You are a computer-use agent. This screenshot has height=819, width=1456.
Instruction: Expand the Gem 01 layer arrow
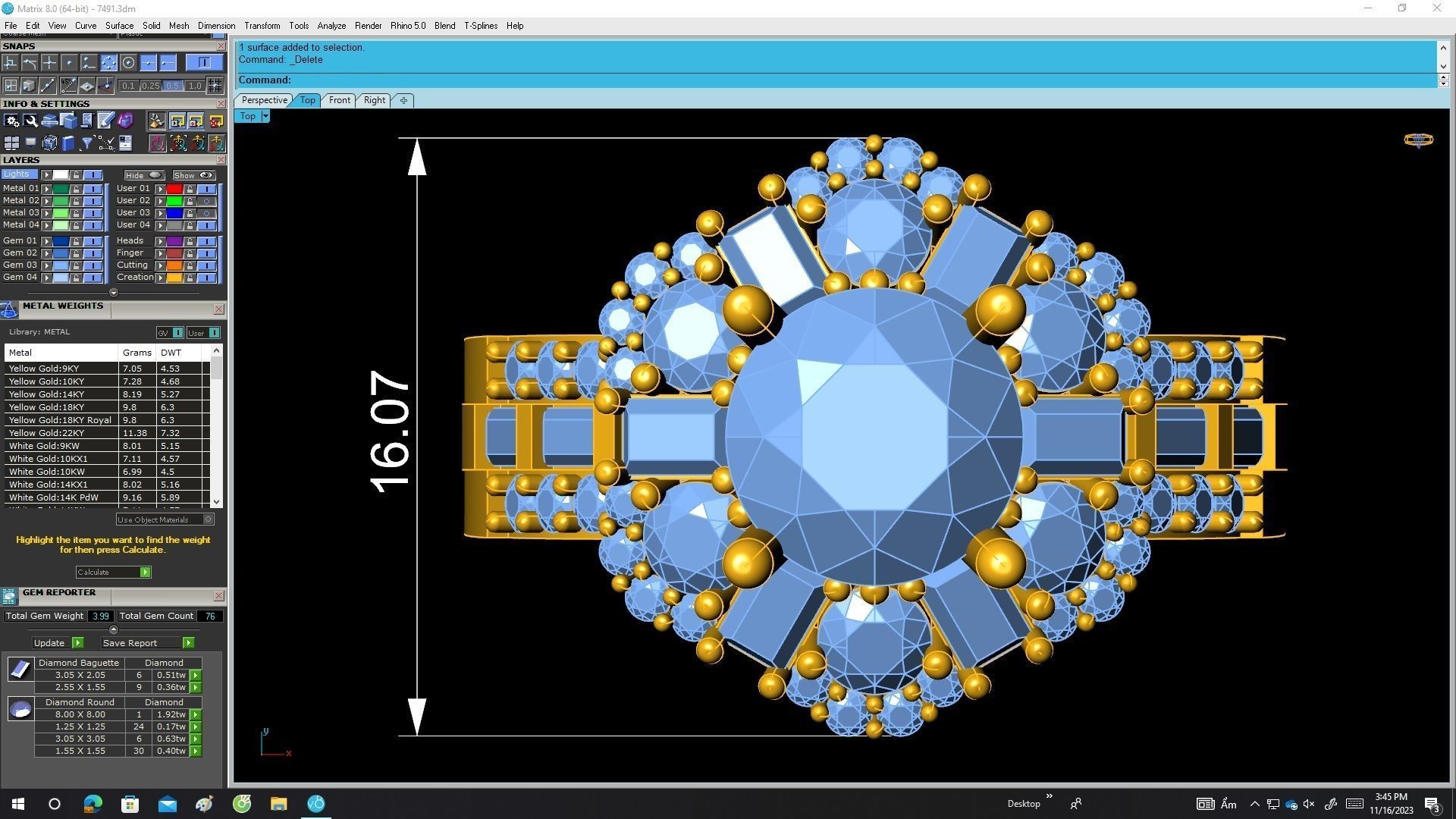(x=47, y=241)
